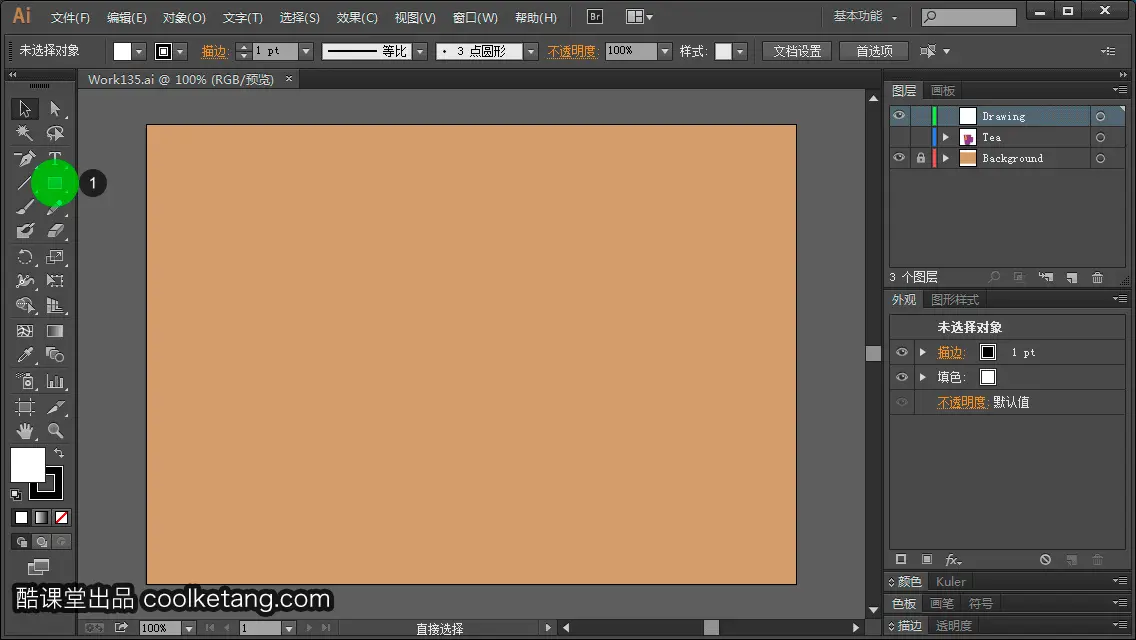The width and height of the screenshot is (1136, 640).
Task: Expand 描边 row in Appearance panel
Action: click(923, 352)
